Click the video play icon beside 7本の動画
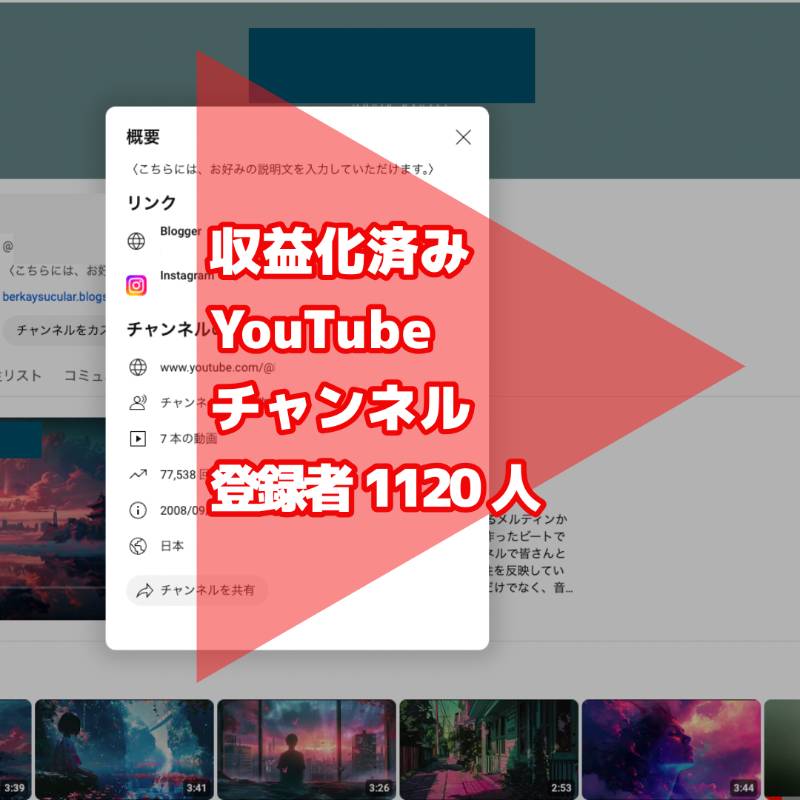The height and width of the screenshot is (800, 800). pyautogui.click(x=138, y=438)
